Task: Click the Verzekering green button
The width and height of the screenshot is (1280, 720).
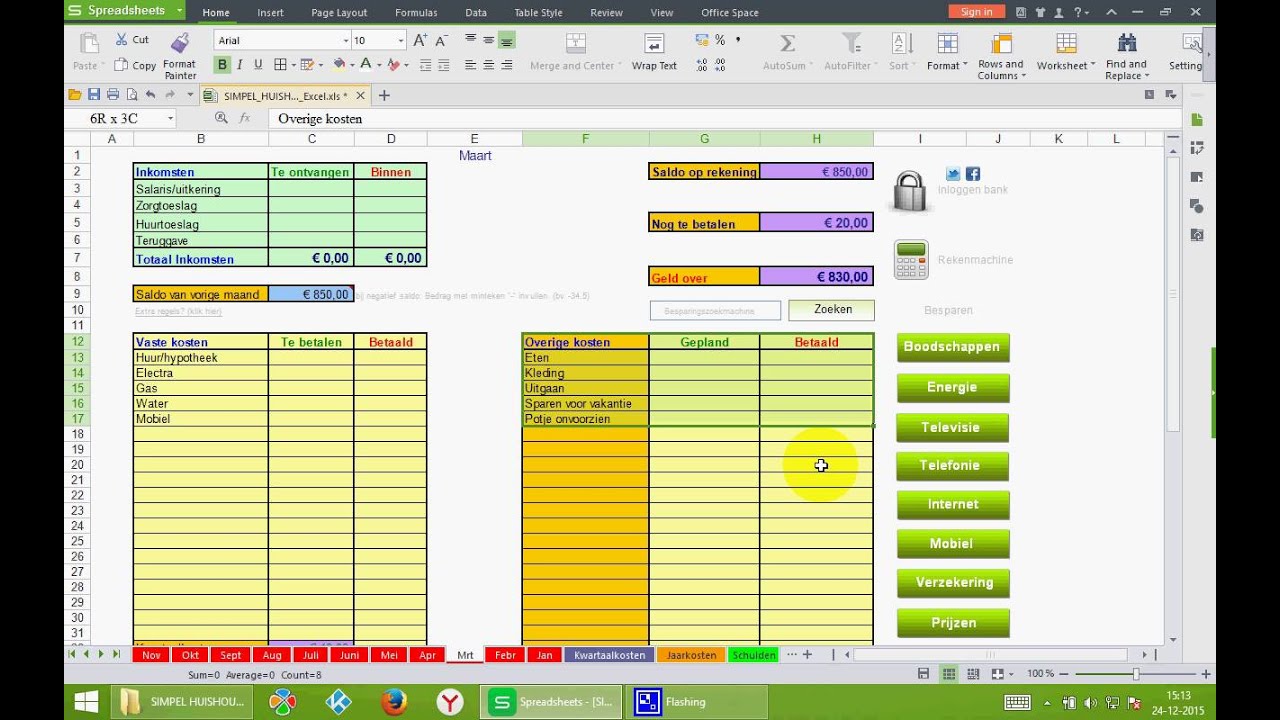Action: [952, 582]
